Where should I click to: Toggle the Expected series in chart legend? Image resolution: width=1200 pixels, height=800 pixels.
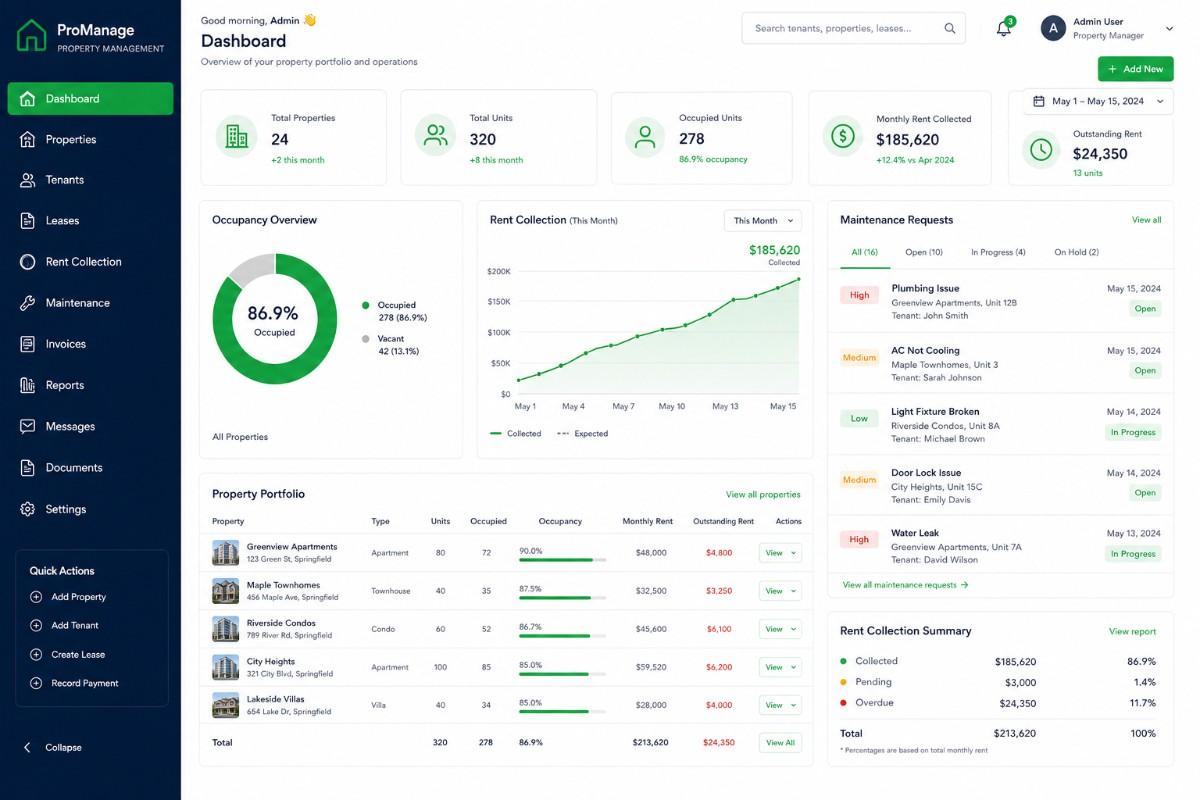[x=582, y=434]
